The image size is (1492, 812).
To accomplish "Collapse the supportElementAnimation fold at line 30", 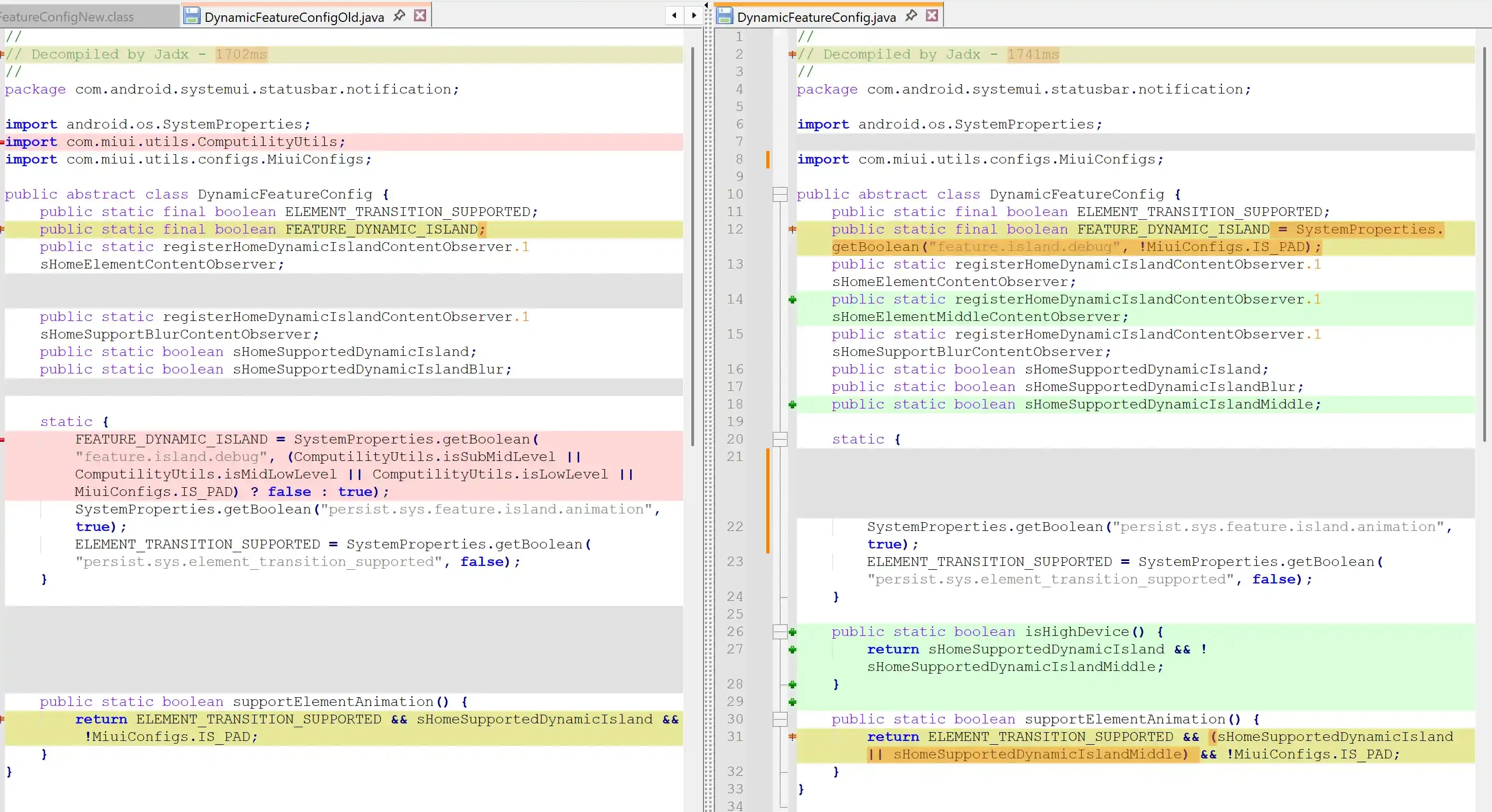I will click(x=779, y=720).
